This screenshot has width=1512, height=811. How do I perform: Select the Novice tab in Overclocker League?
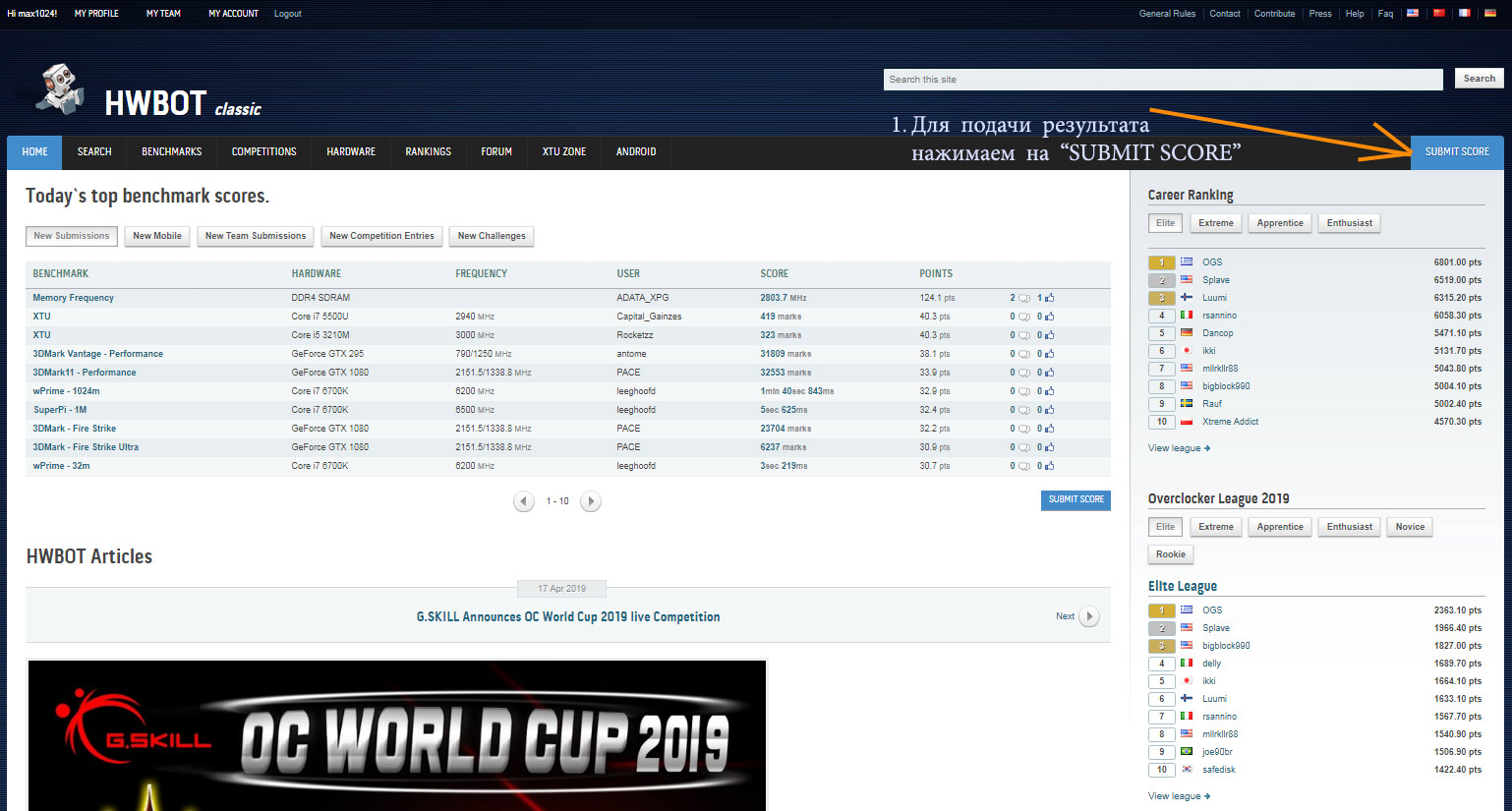1410,527
